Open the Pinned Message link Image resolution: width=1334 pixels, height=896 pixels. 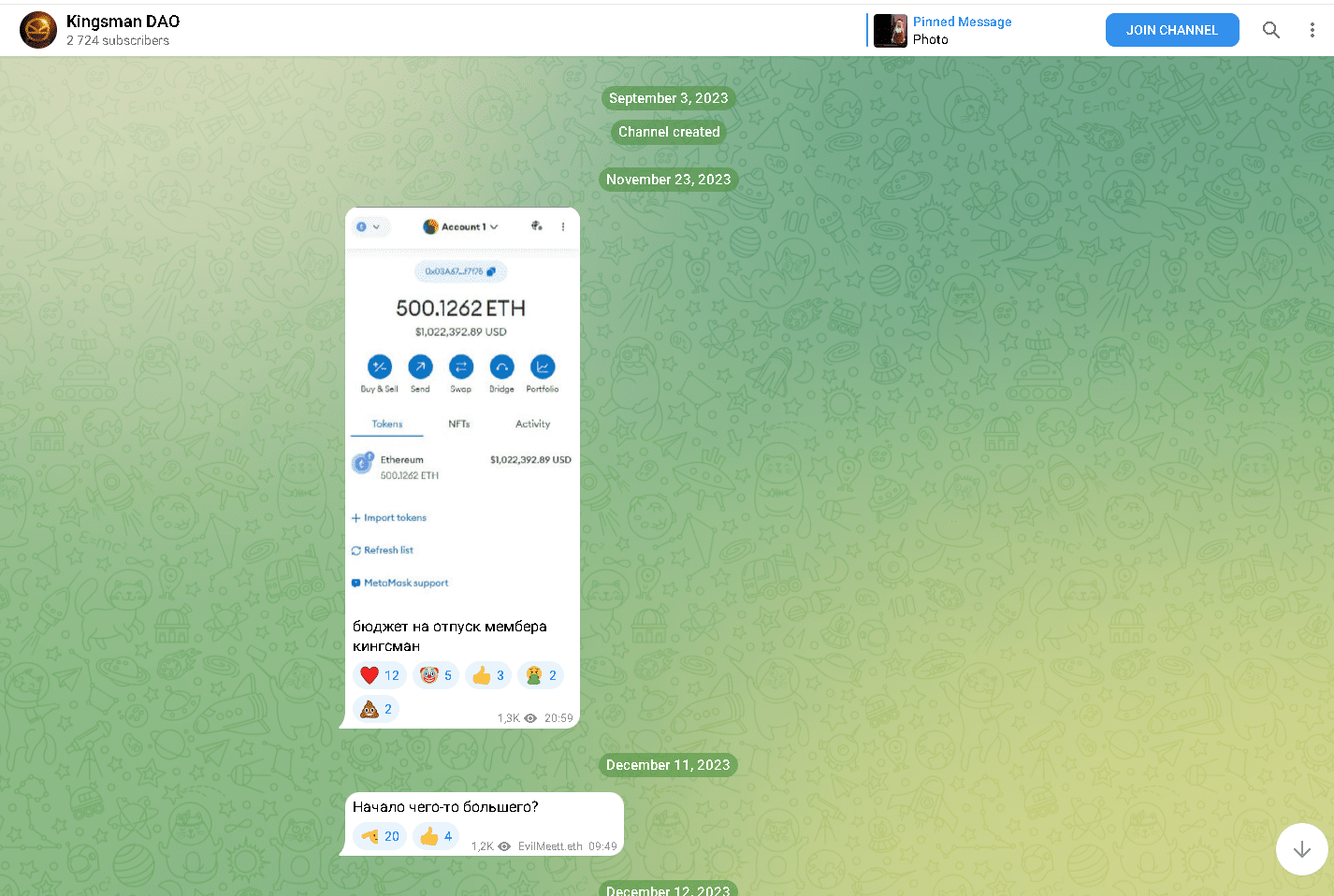963,22
